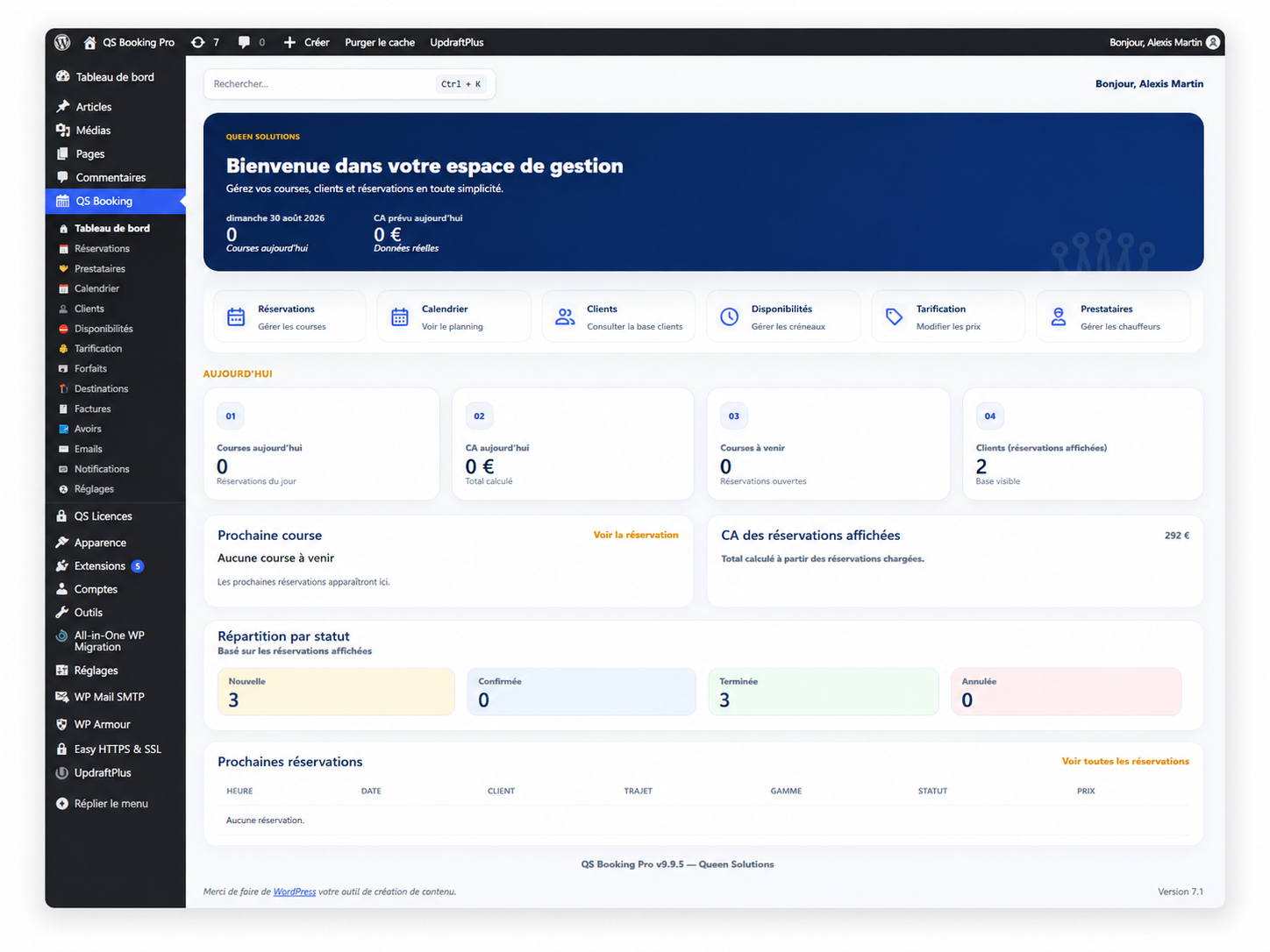The height and width of the screenshot is (952, 1270).
Task: Open the Créer menu in the admin bar
Action: (x=306, y=42)
